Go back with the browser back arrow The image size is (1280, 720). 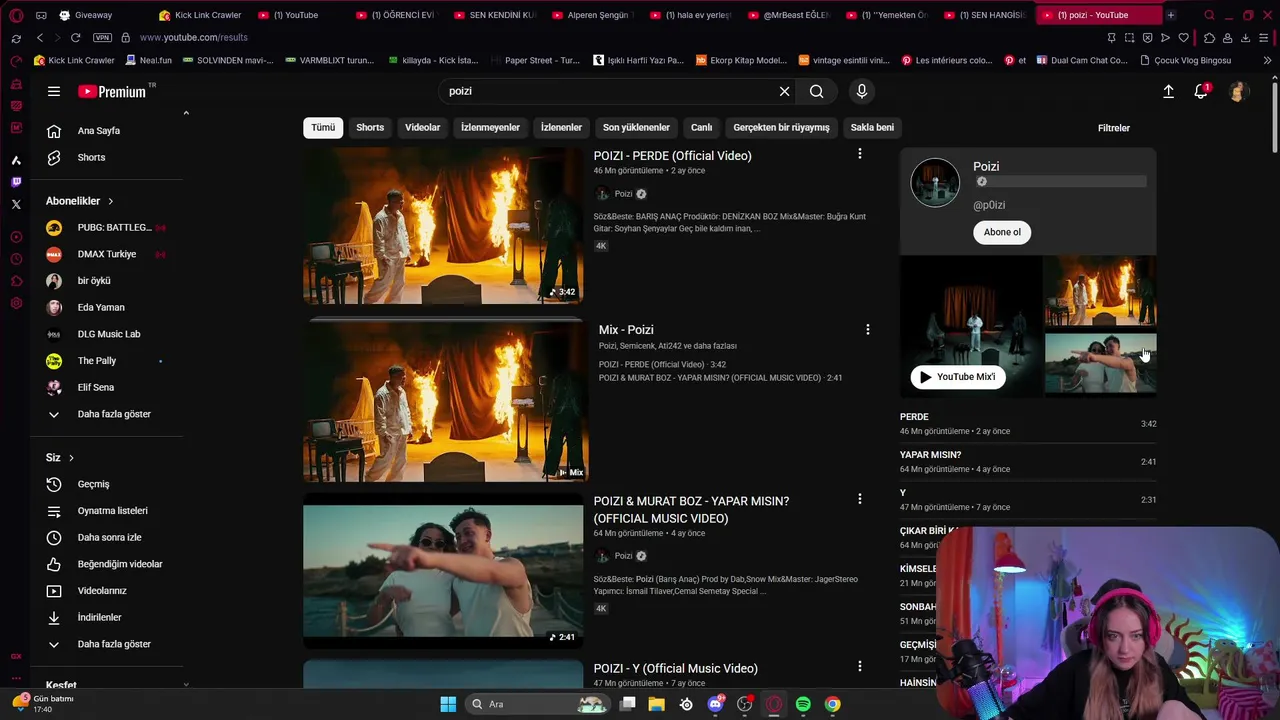click(x=40, y=37)
